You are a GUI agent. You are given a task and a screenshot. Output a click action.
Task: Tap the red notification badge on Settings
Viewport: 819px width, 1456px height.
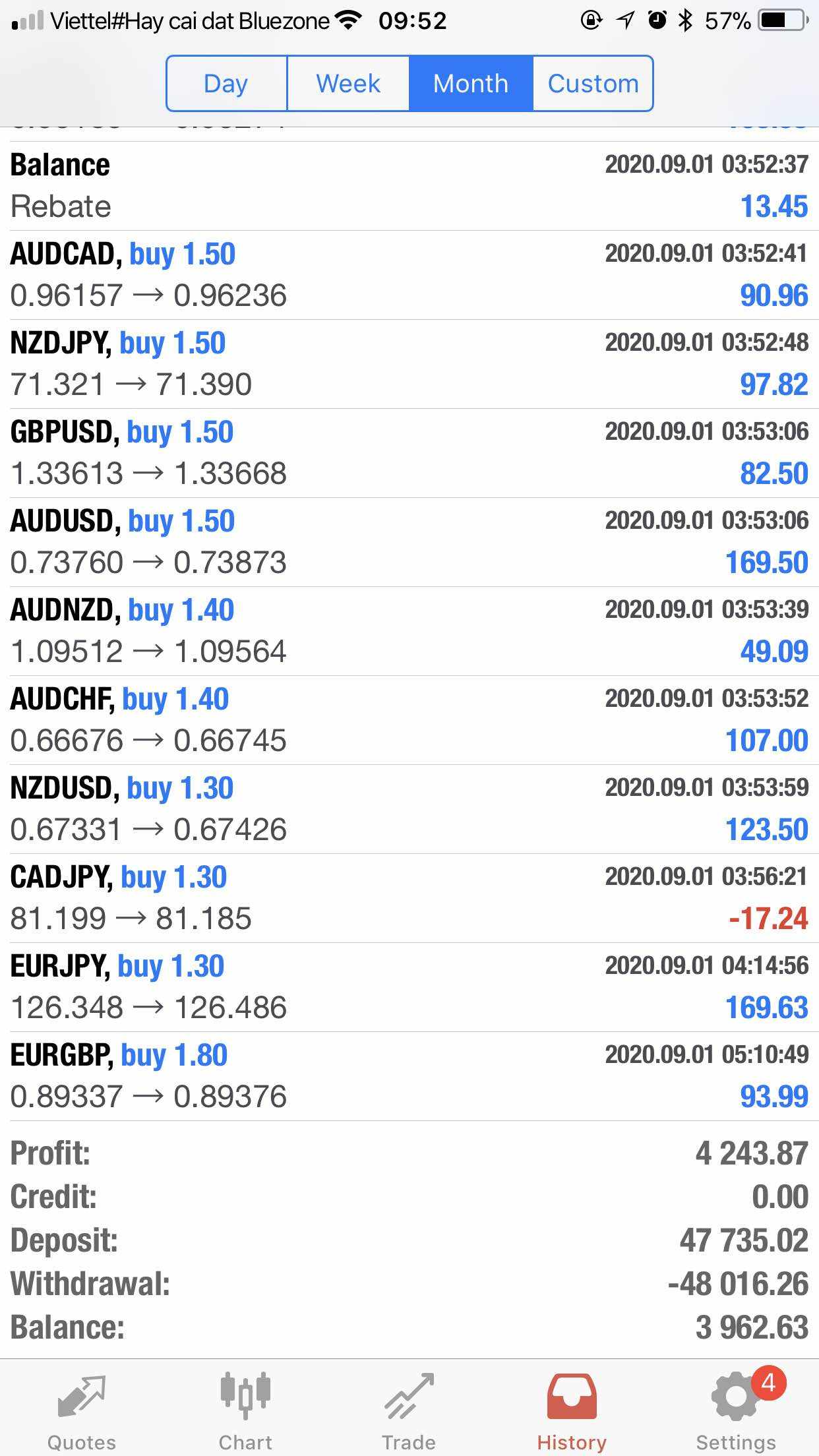coord(768,1382)
